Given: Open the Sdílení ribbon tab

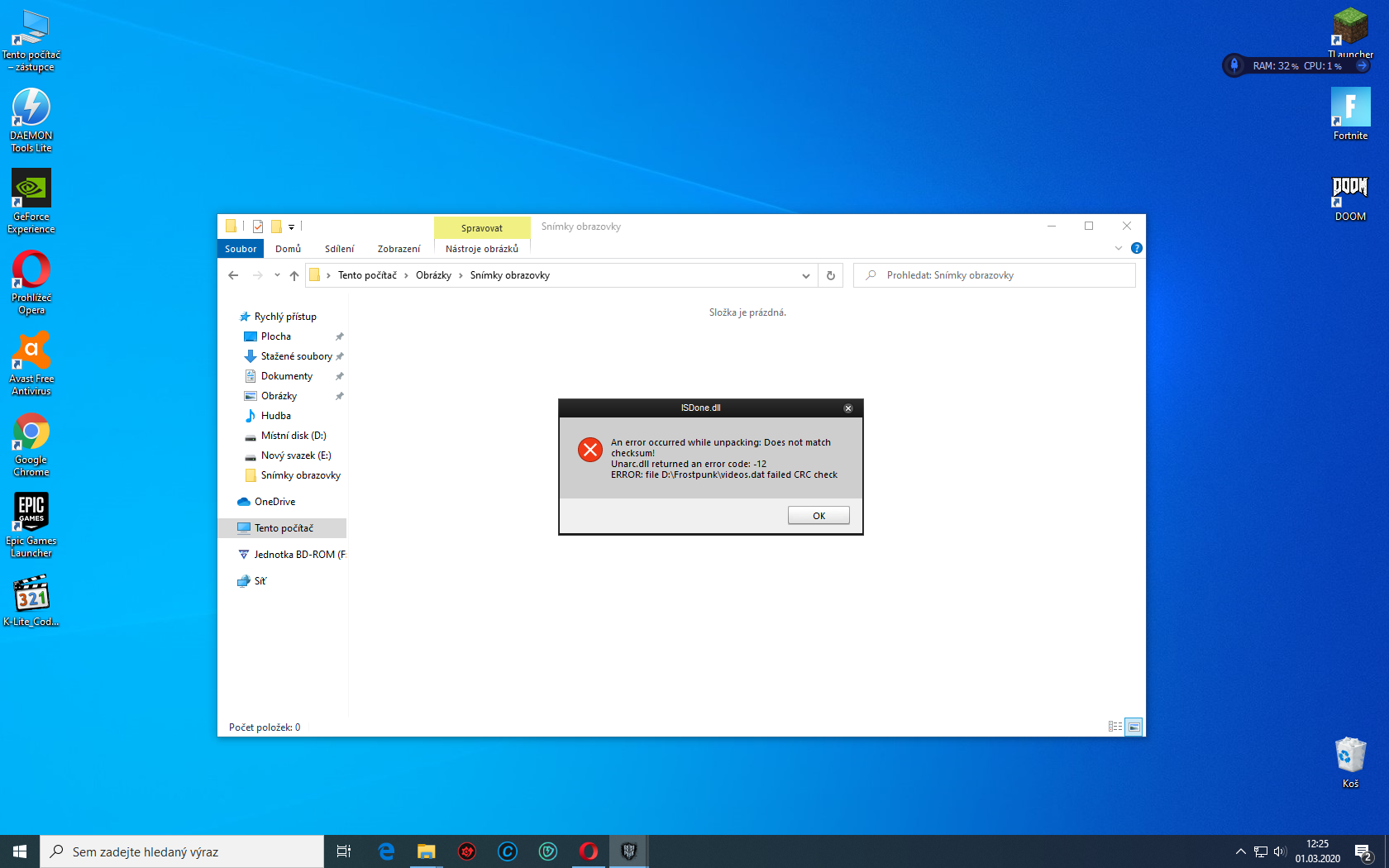Looking at the screenshot, I should tap(339, 249).
